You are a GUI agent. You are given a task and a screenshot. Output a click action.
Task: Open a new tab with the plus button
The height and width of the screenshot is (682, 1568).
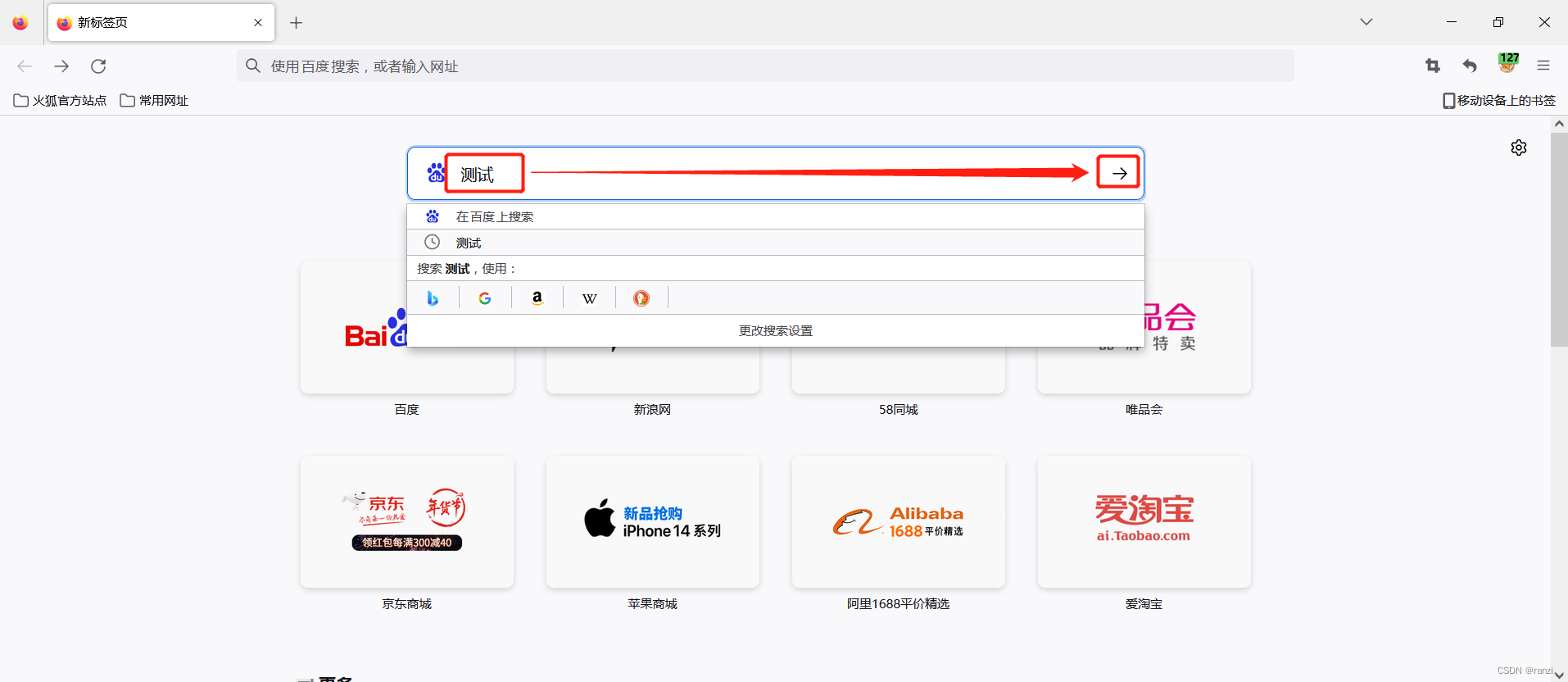(297, 23)
